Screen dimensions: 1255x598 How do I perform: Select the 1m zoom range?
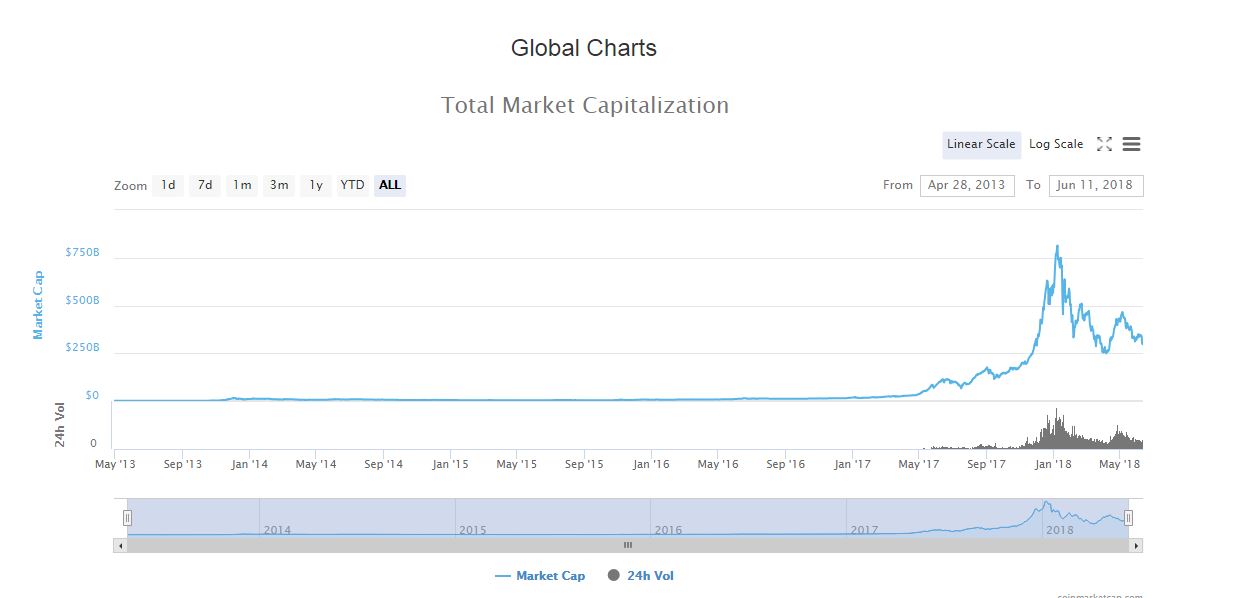tap(241, 185)
